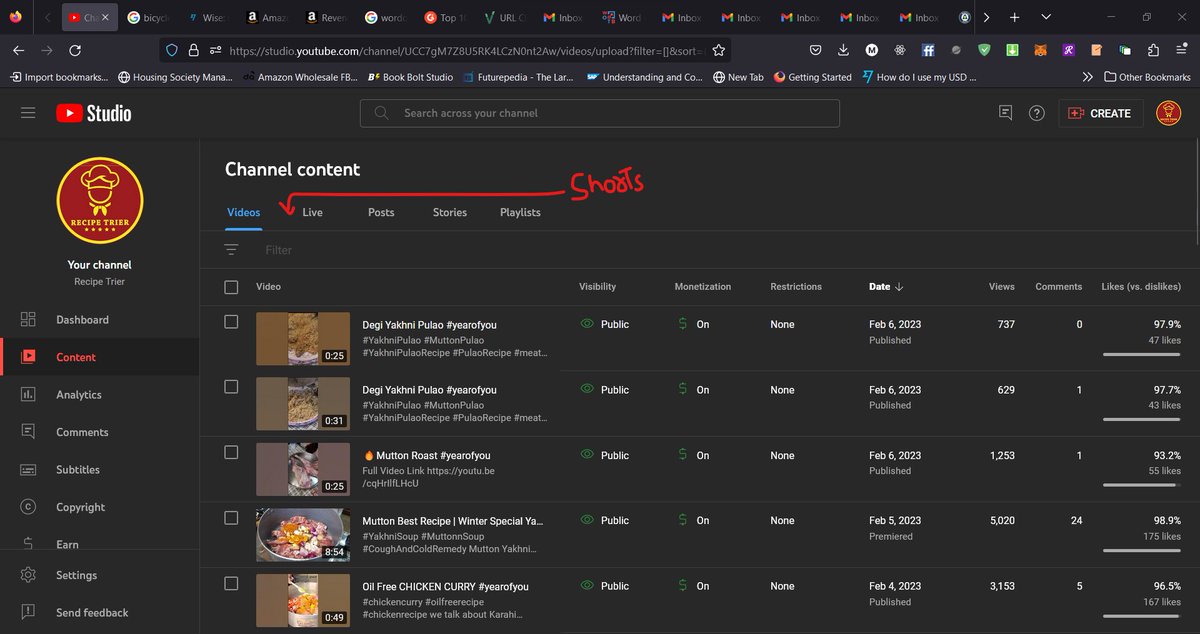
Task: Open the channel account avatar menu
Action: coord(1168,113)
